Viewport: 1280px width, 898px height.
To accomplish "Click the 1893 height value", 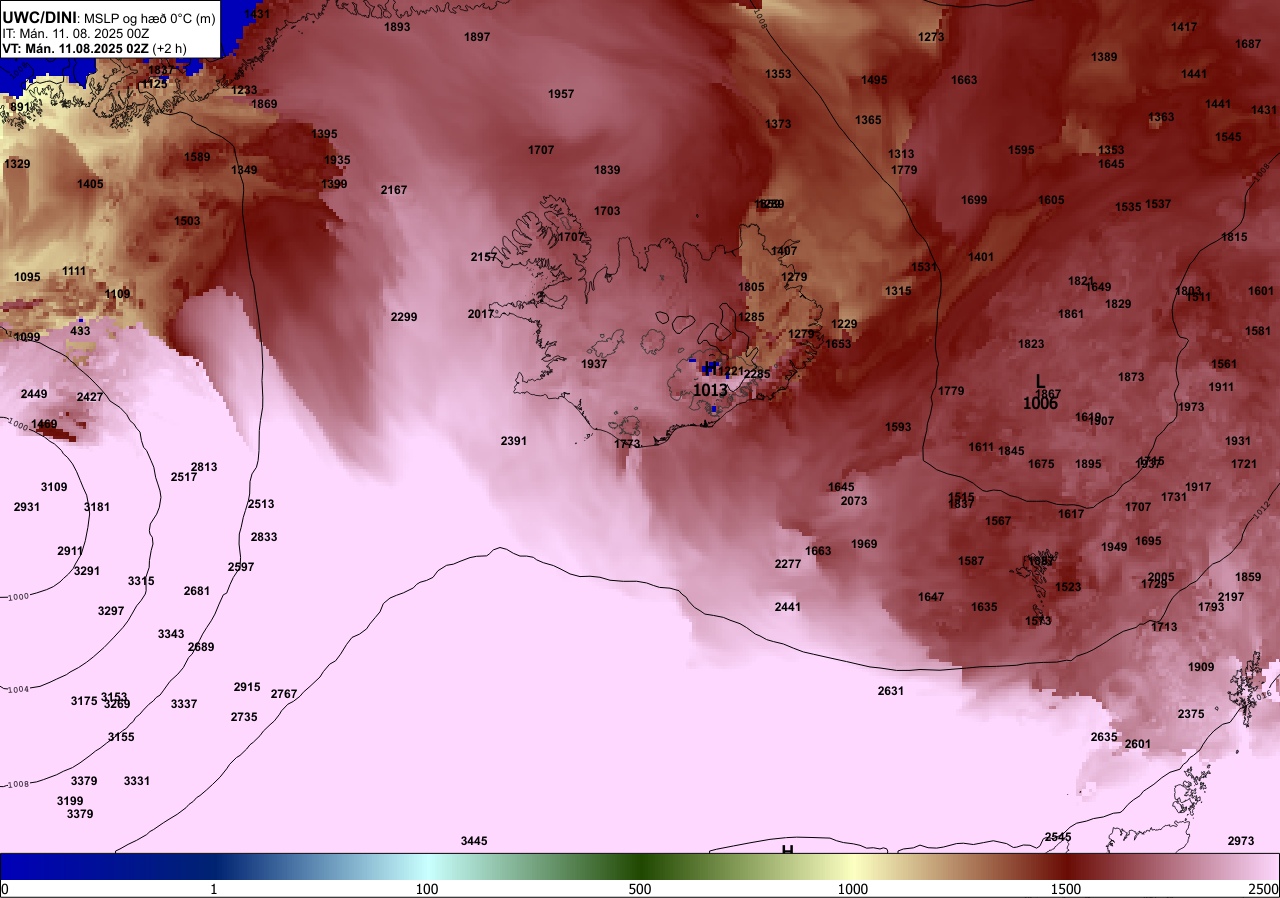I will click(398, 27).
